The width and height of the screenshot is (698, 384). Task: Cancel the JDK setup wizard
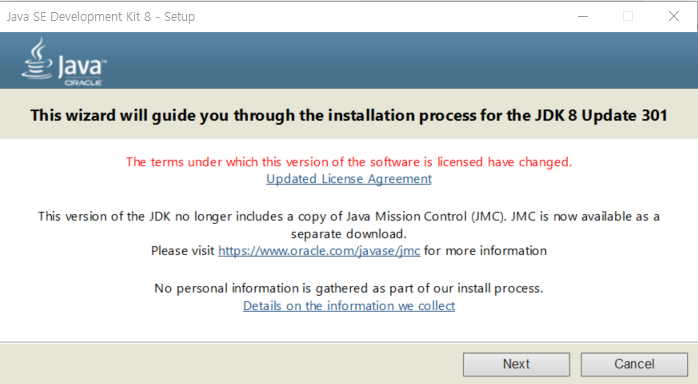pos(634,364)
